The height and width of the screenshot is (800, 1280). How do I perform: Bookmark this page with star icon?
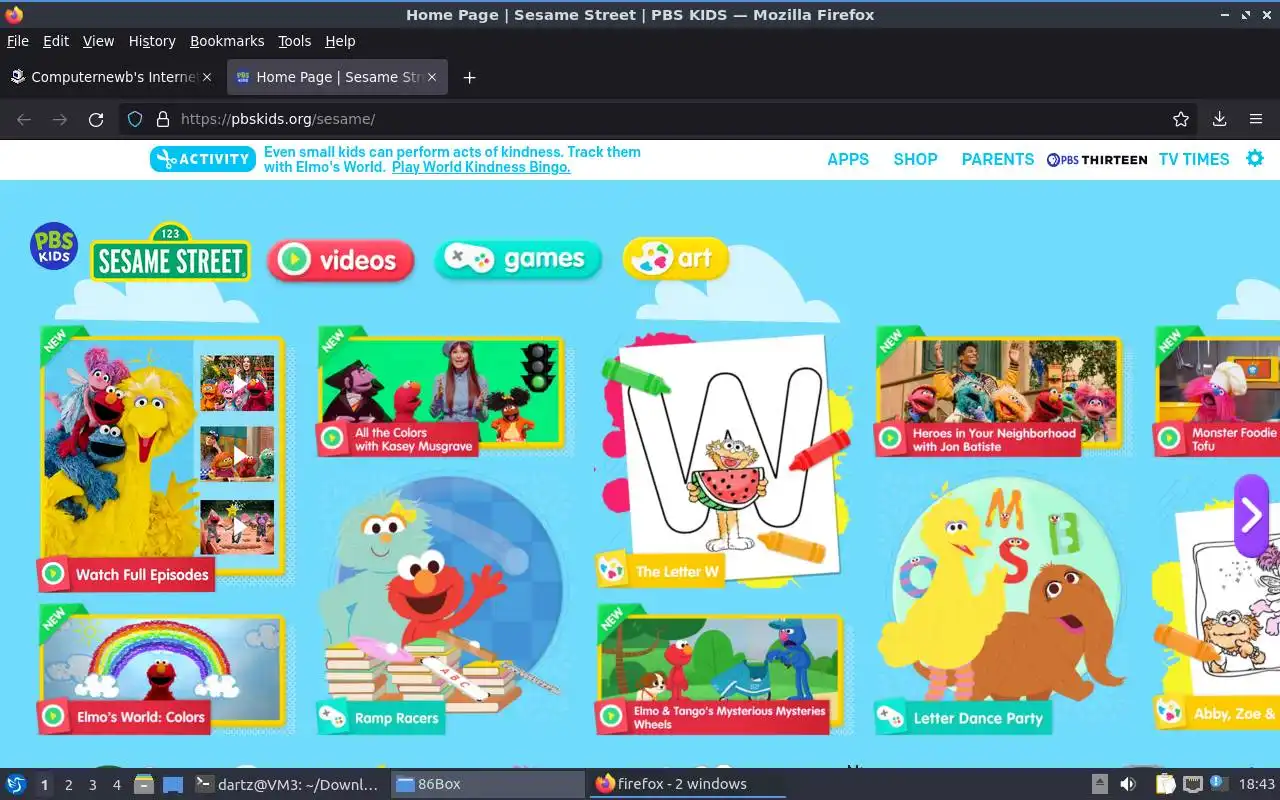(x=1181, y=119)
